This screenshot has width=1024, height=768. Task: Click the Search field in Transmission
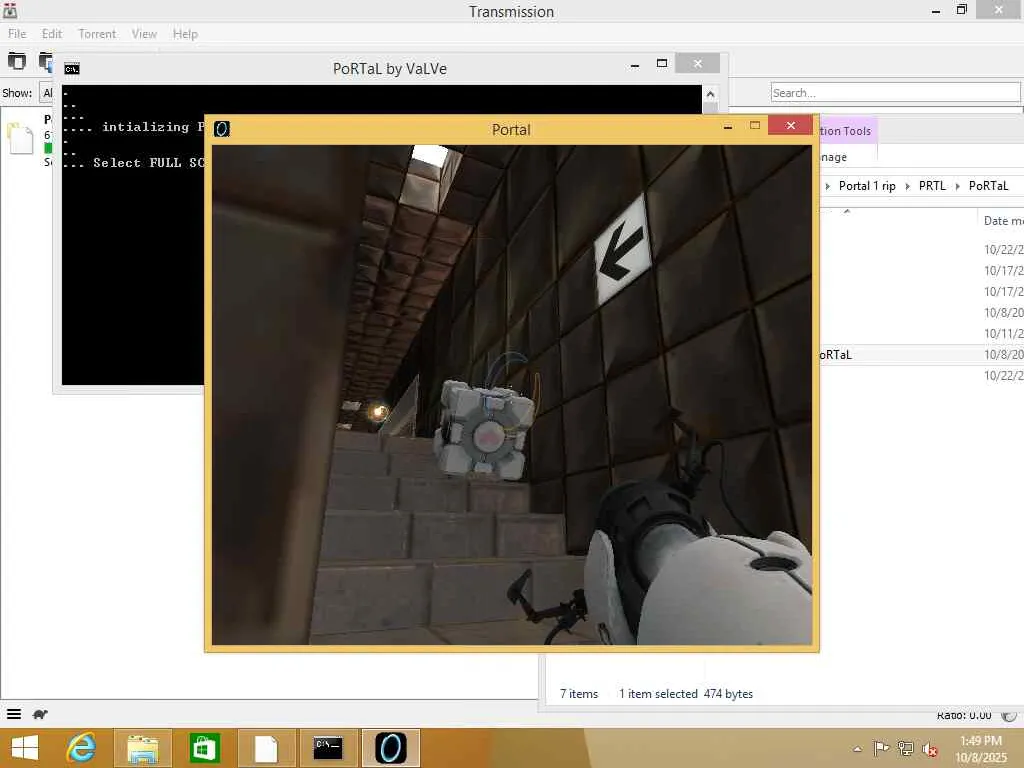[x=895, y=93]
